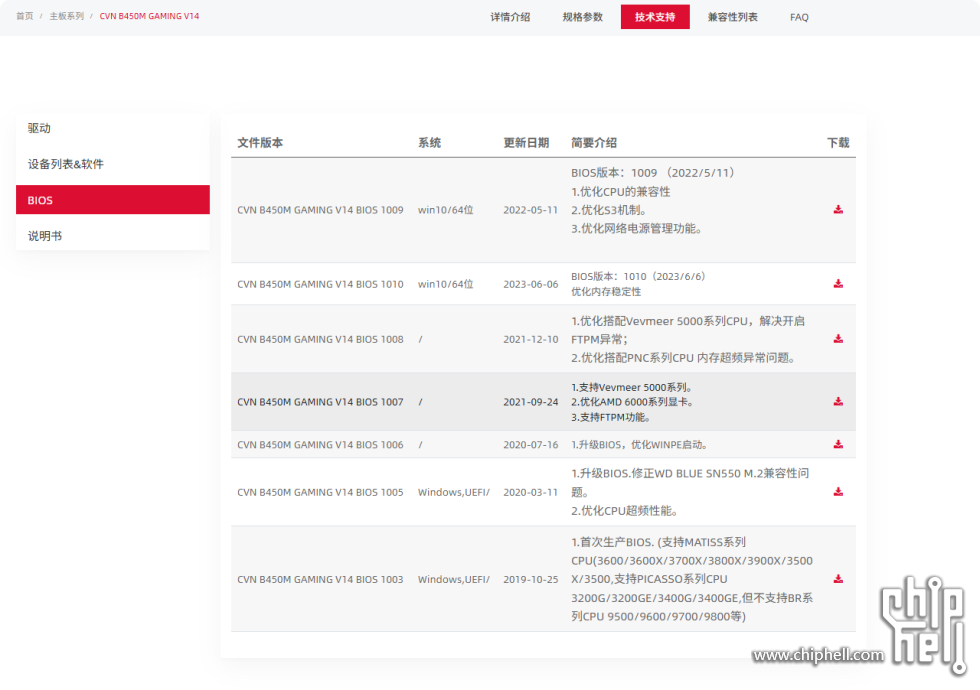Click description 1.升级BIOS，优化WINPE启动。
Viewport: 980px width, 690px height.
click(x=639, y=445)
